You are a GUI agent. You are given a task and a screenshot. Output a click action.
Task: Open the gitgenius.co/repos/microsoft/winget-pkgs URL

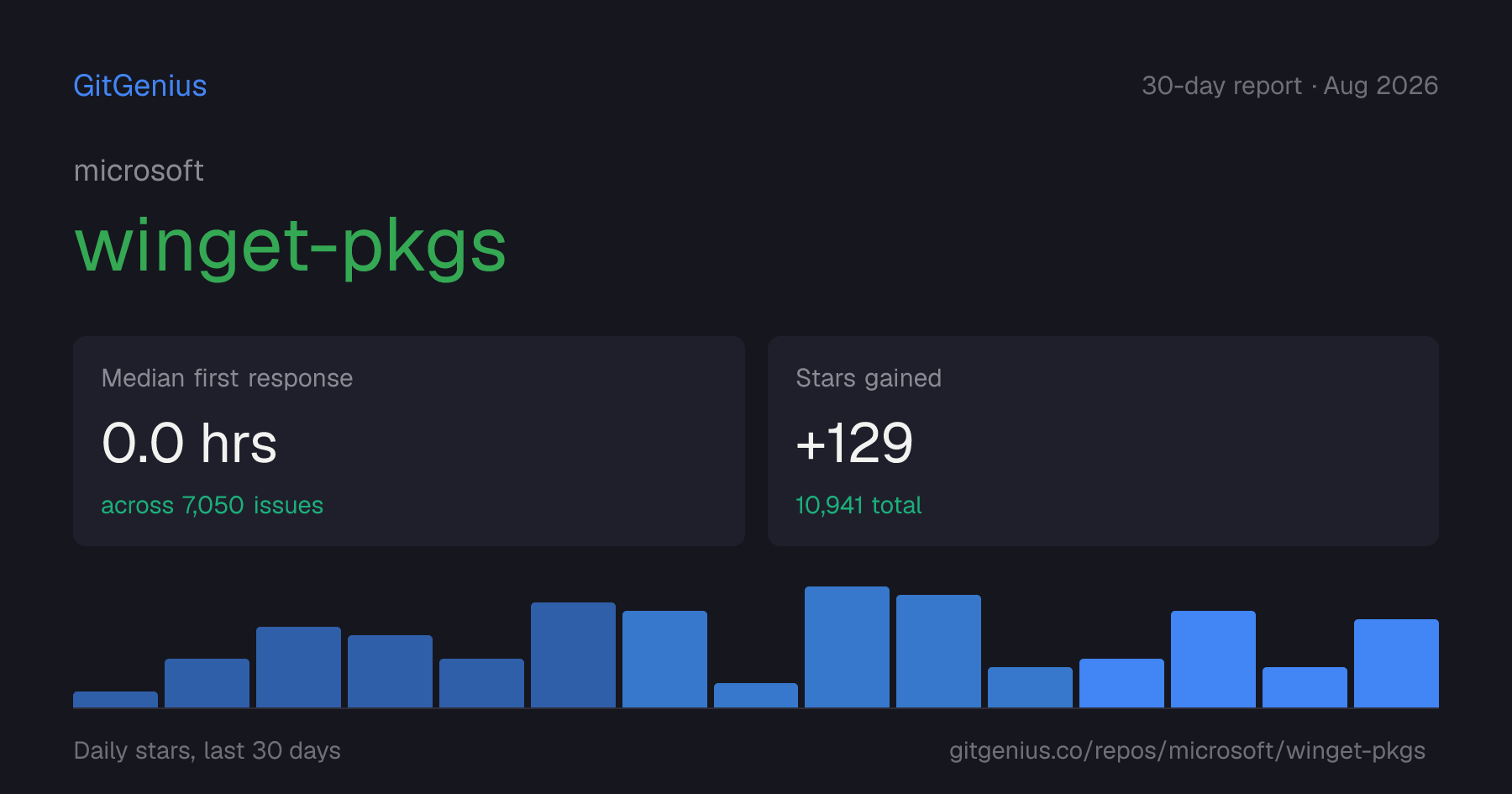[1187, 750]
